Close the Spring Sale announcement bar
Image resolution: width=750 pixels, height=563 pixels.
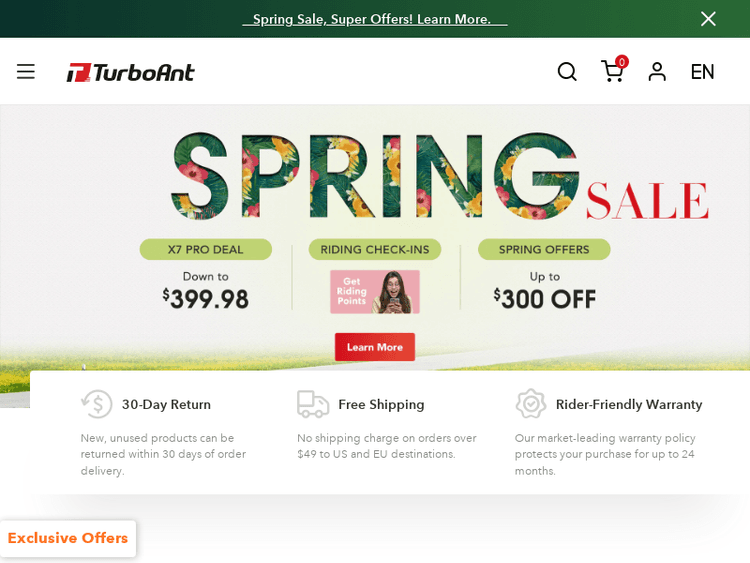pos(708,19)
